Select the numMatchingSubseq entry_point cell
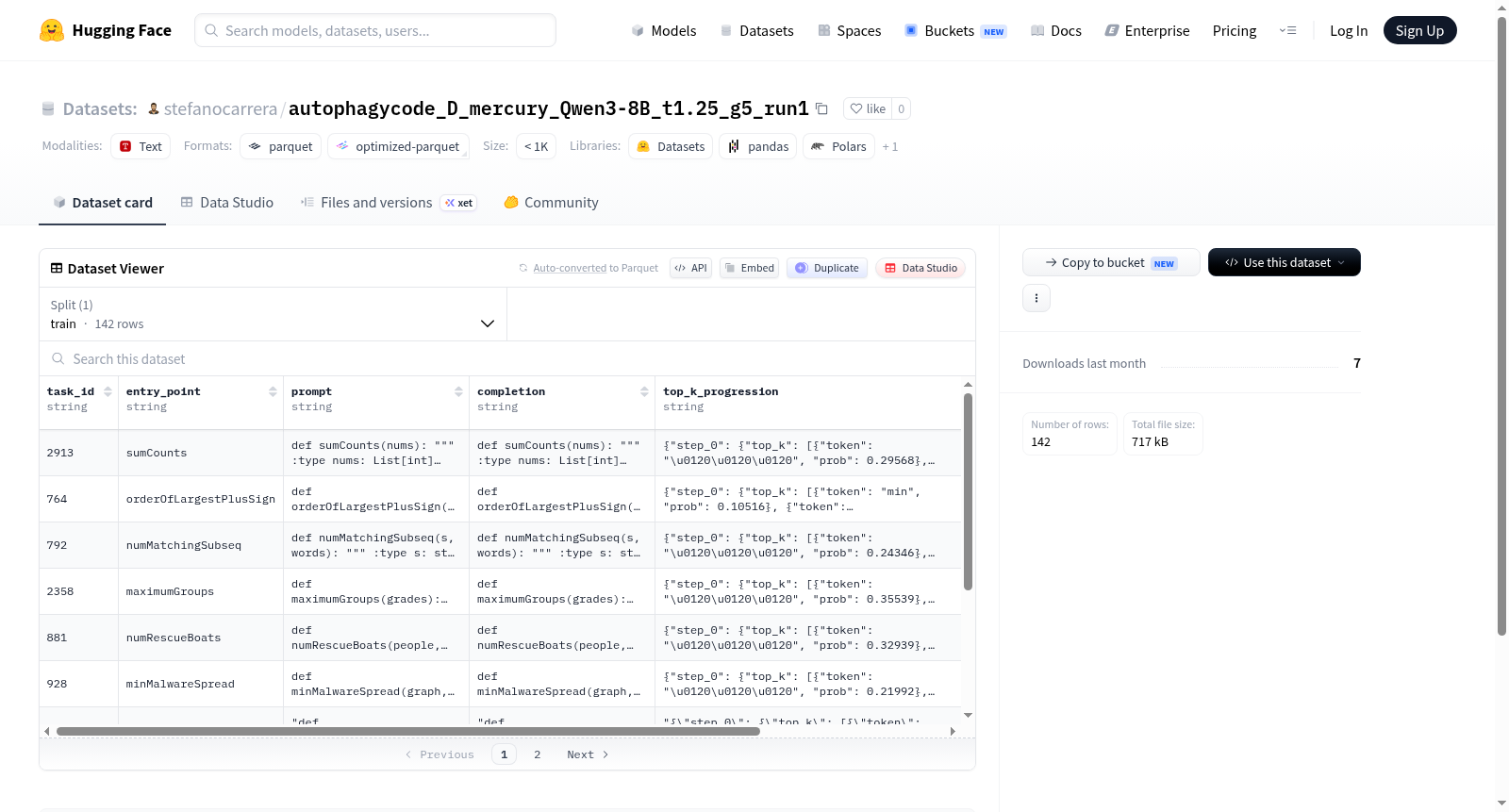 [x=201, y=545]
